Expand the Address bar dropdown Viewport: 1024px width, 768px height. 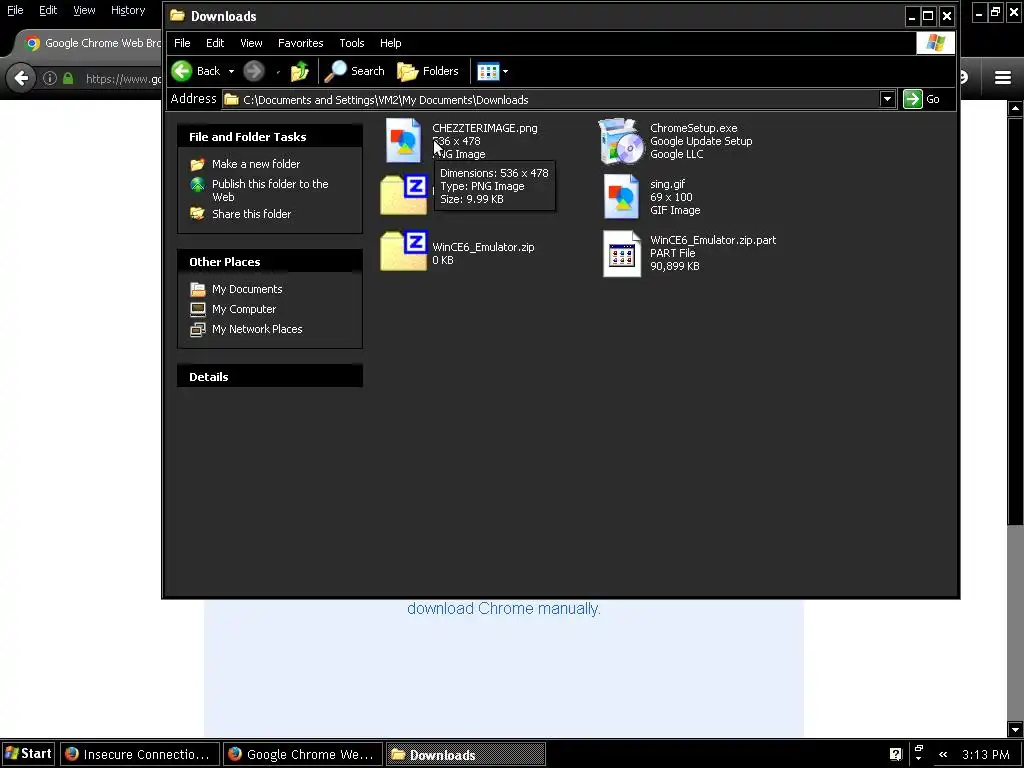pyautogui.click(x=887, y=99)
